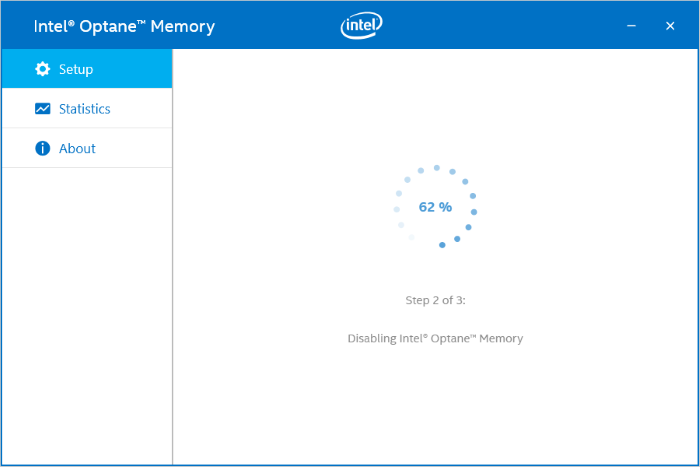700x467 pixels.
Task: Click the Statistics chart icon
Action: pos(42,109)
